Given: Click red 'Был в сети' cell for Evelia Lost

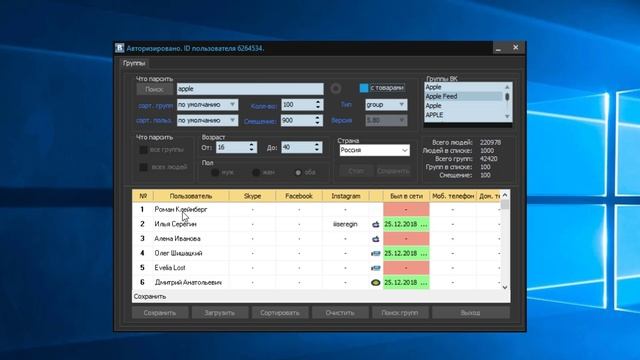Looking at the screenshot, I should pyautogui.click(x=406, y=268).
